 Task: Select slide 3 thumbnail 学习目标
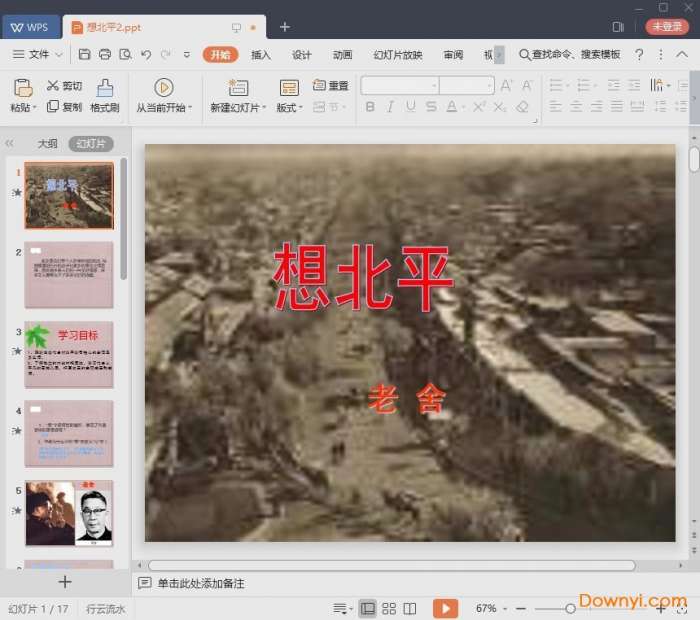click(69, 354)
